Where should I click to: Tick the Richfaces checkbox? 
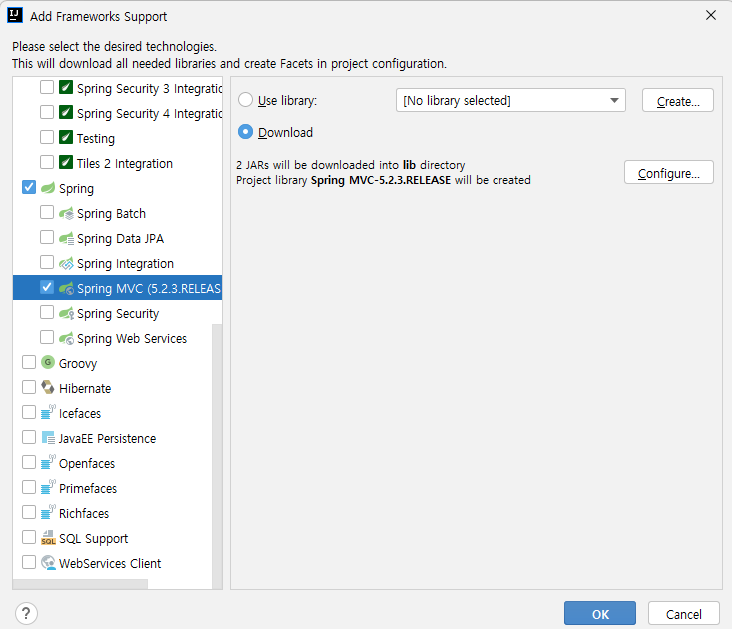[29, 512]
